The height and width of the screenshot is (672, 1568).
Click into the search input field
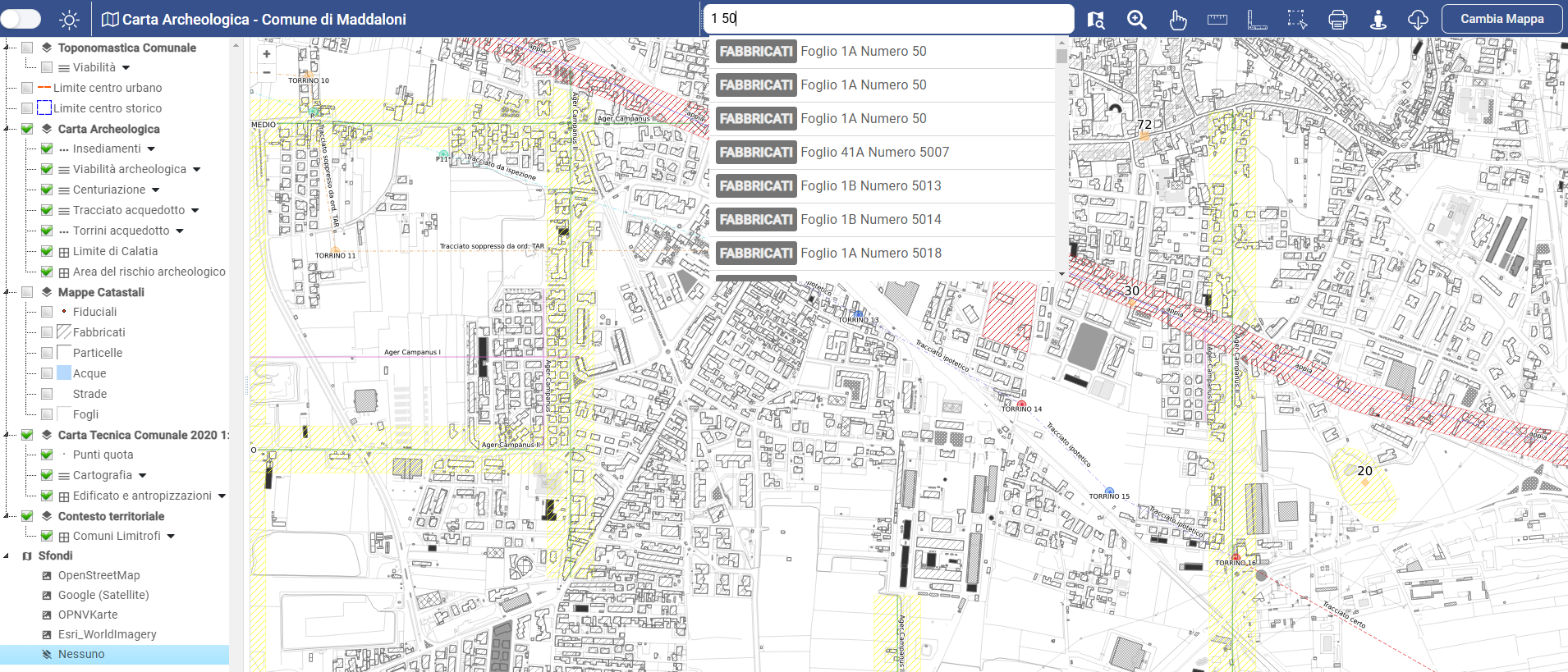pos(888,19)
